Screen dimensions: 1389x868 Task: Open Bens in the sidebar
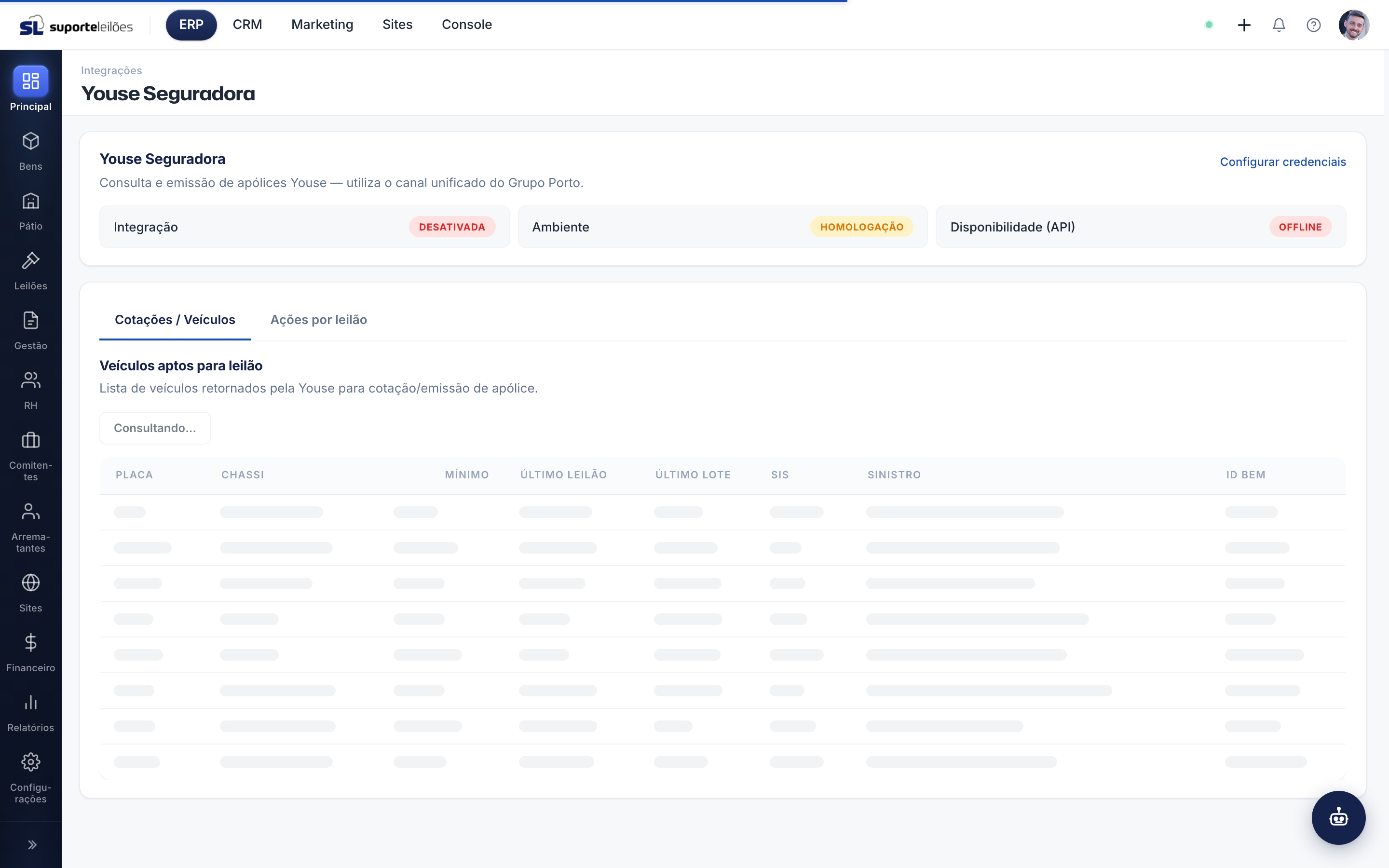[30, 151]
